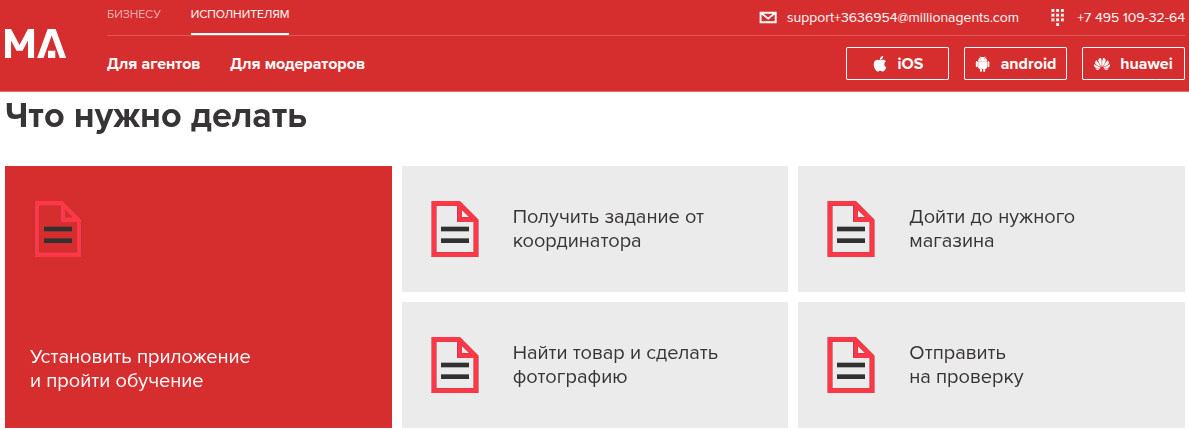Click document icon beside 'Дойти до нужного магазина'
This screenshot has width=1189, height=429.
point(851,229)
